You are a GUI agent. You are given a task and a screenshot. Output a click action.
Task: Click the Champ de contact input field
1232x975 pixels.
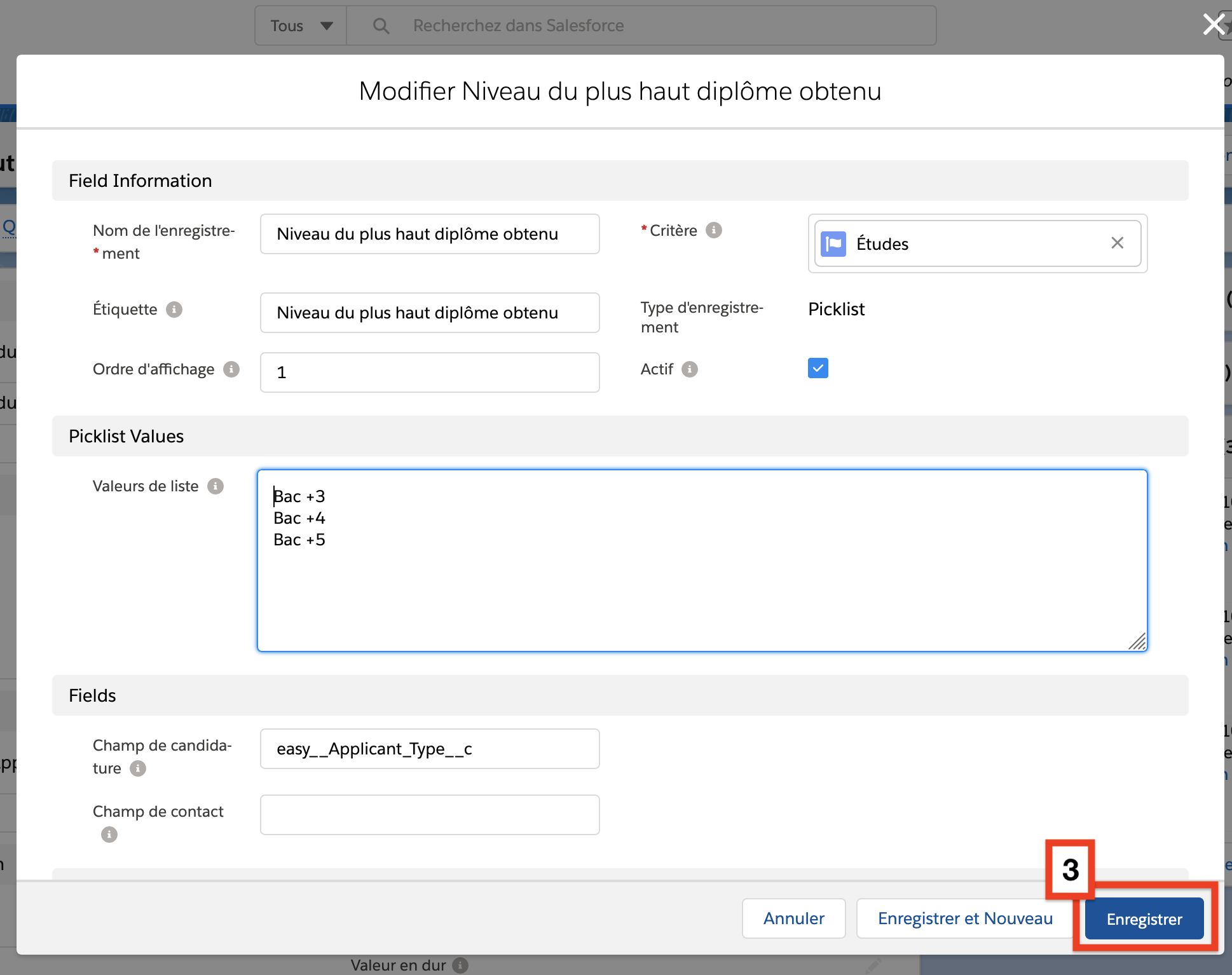point(430,815)
